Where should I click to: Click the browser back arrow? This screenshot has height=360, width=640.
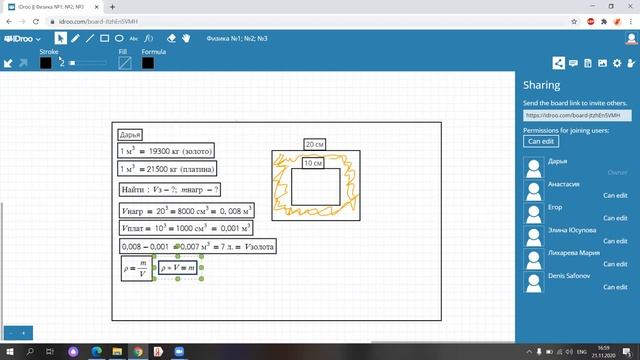(x=9, y=22)
